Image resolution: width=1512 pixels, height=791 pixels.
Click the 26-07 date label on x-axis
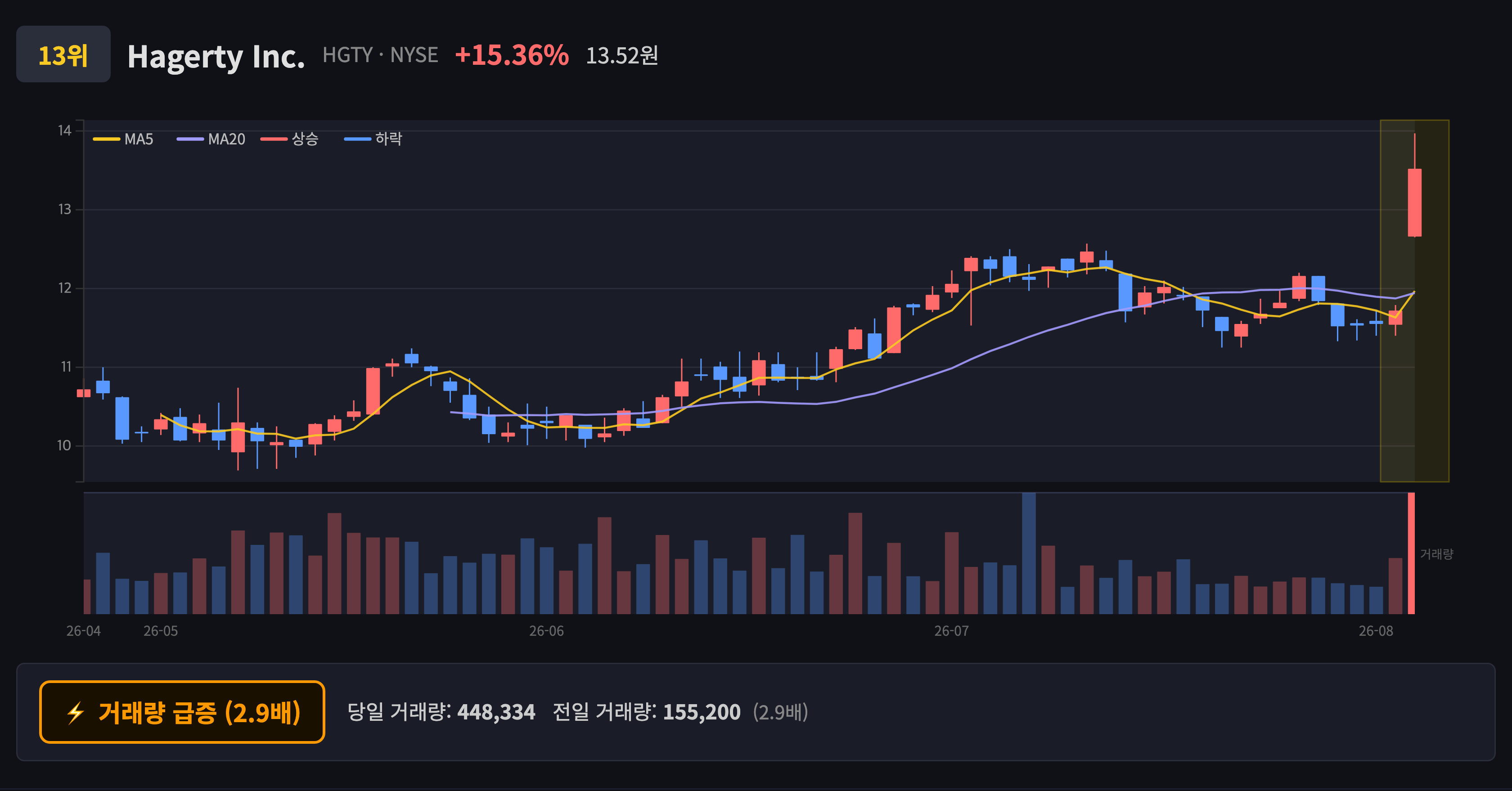coord(951,631)
